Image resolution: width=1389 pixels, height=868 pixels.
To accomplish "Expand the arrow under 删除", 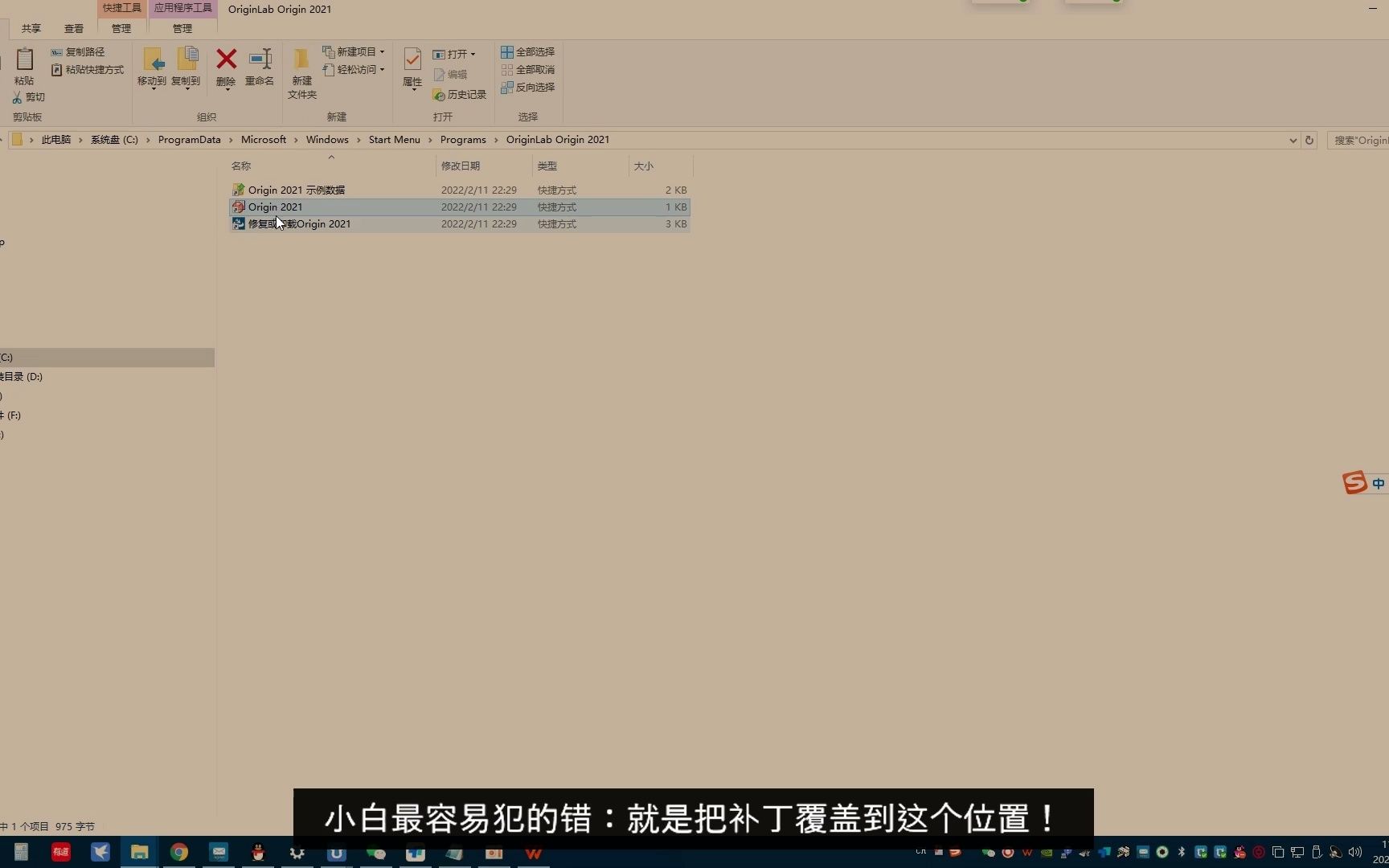I will pyautogui.click(x=227, y=89).
